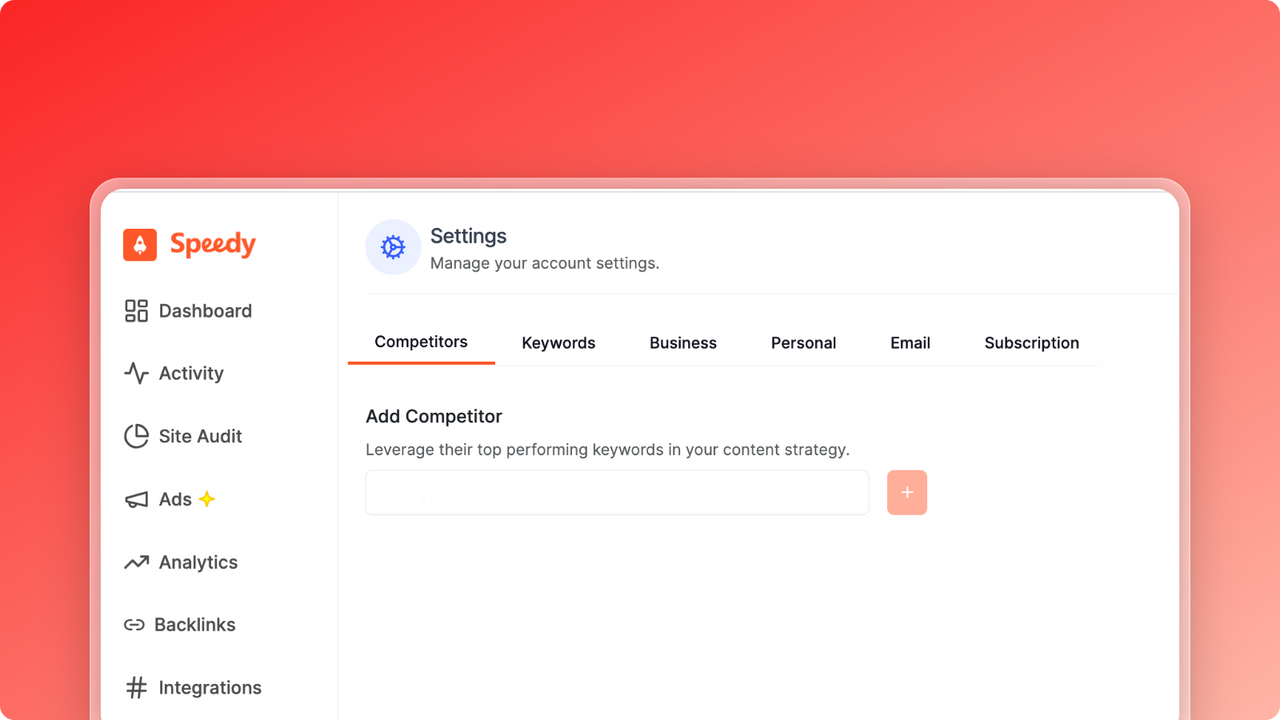The image size is (1280, 720).
Task: Switch to the Email tab
Action: pyautogui.click(x=910, y=342)
